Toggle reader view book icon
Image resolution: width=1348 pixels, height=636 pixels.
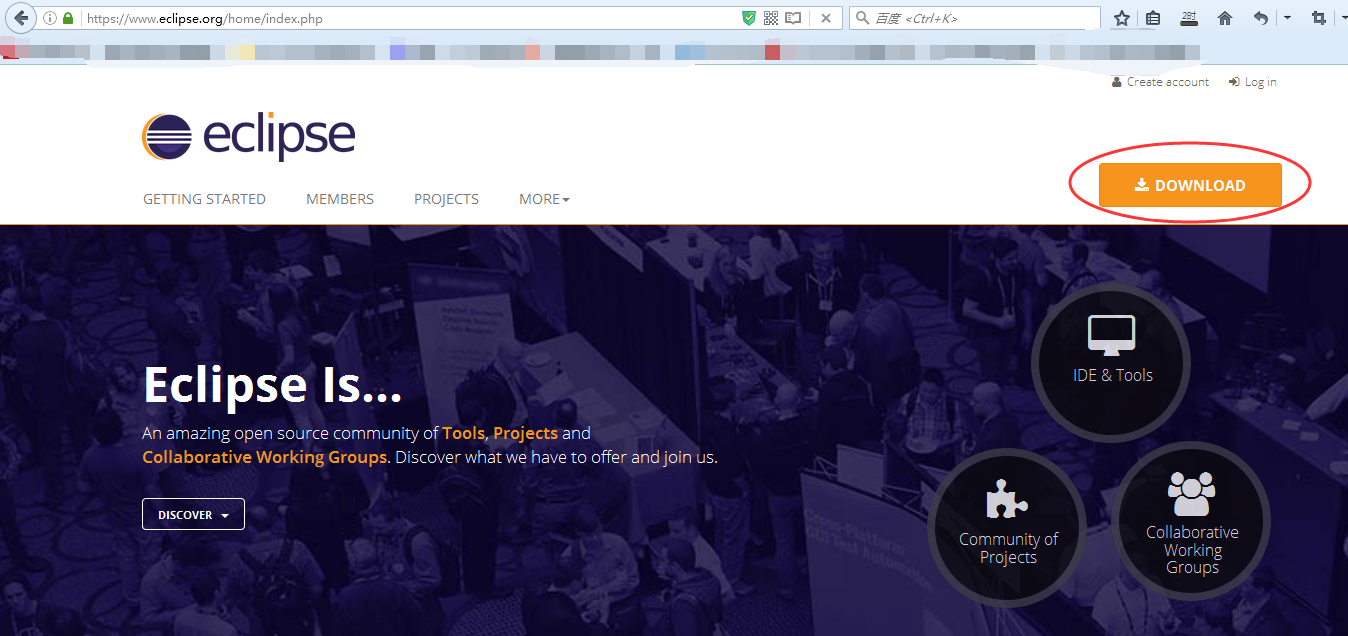click(x=793, y=18)
